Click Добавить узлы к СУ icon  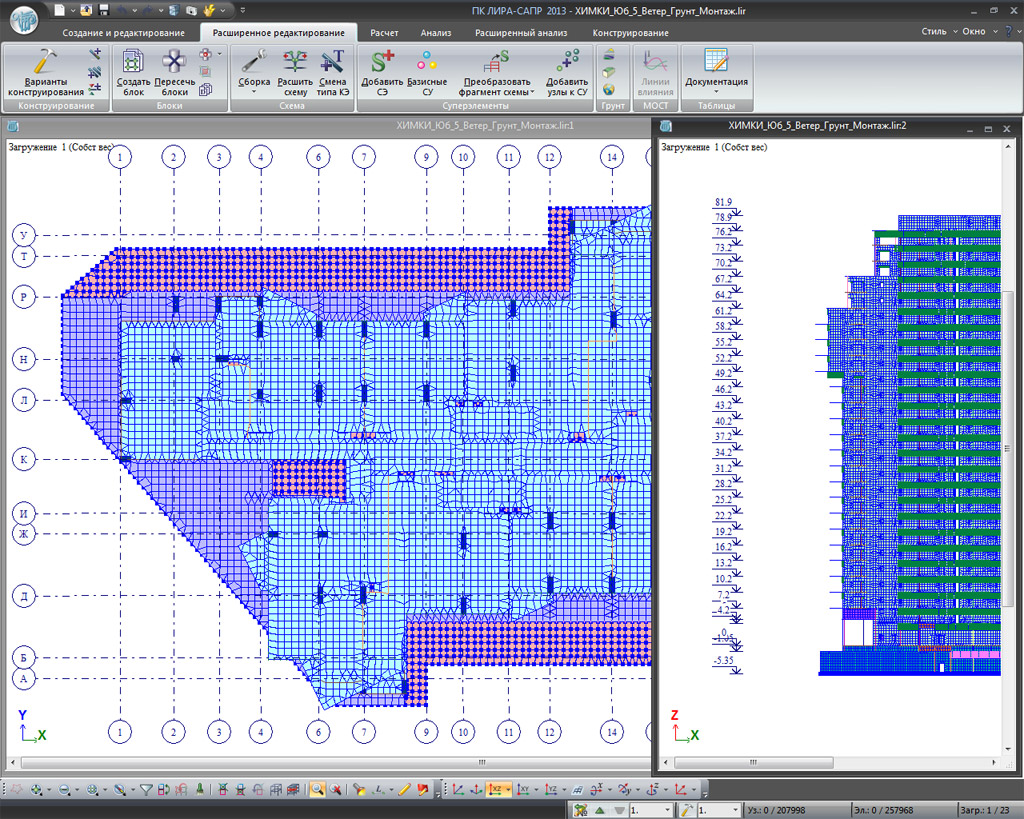click(x=567, y=62)
